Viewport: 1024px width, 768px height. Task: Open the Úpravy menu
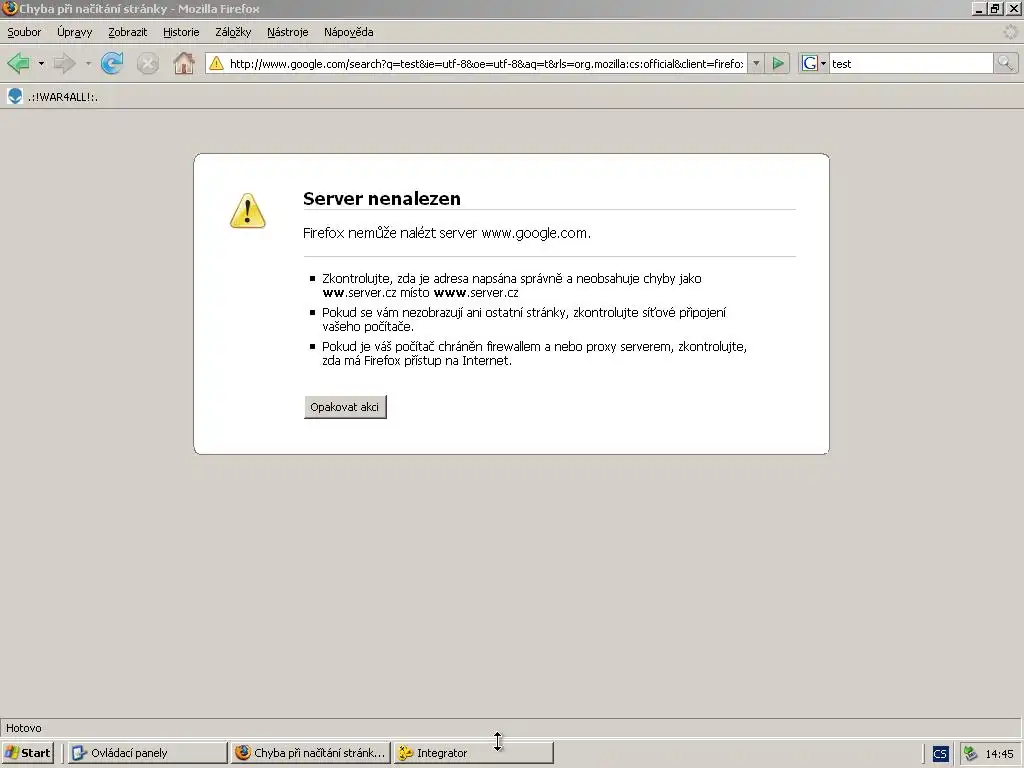(74, 32)
